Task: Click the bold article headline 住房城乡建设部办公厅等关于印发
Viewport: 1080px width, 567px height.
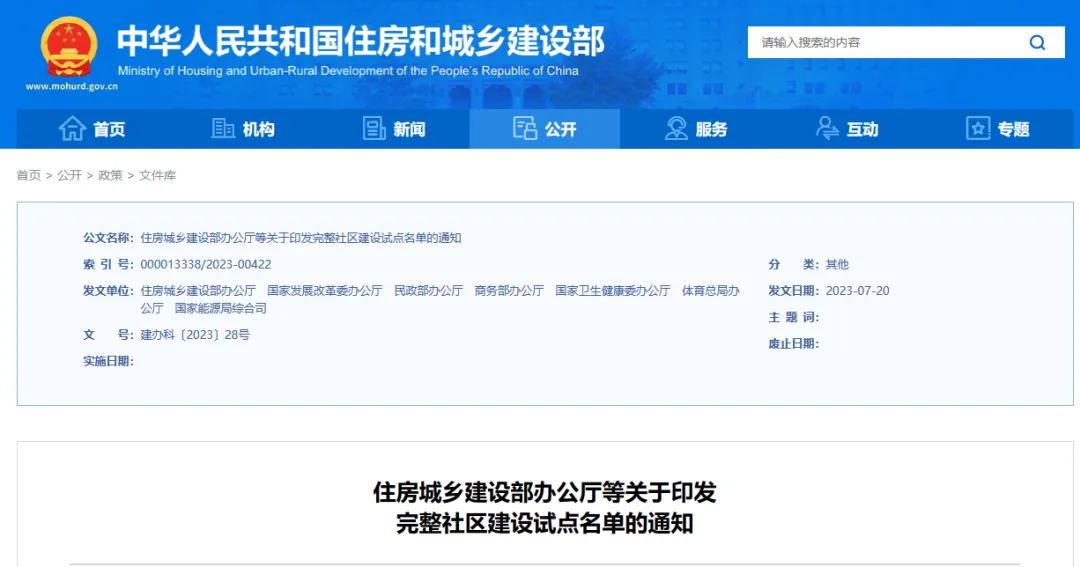Action: [x=544, y=492]
